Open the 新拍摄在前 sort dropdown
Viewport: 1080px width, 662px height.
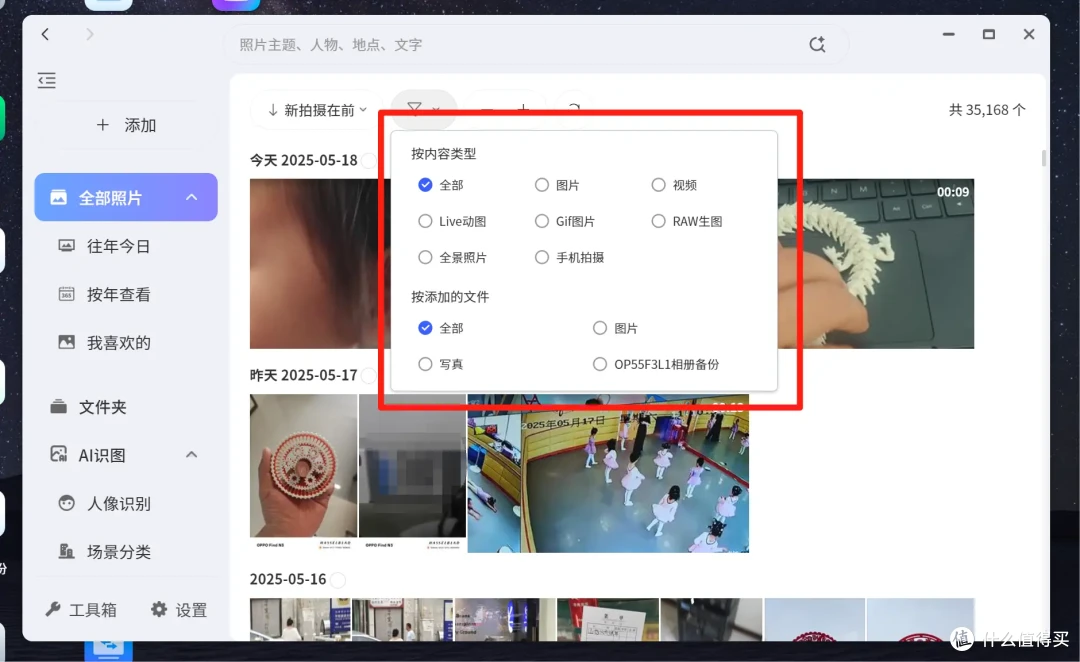318,110
